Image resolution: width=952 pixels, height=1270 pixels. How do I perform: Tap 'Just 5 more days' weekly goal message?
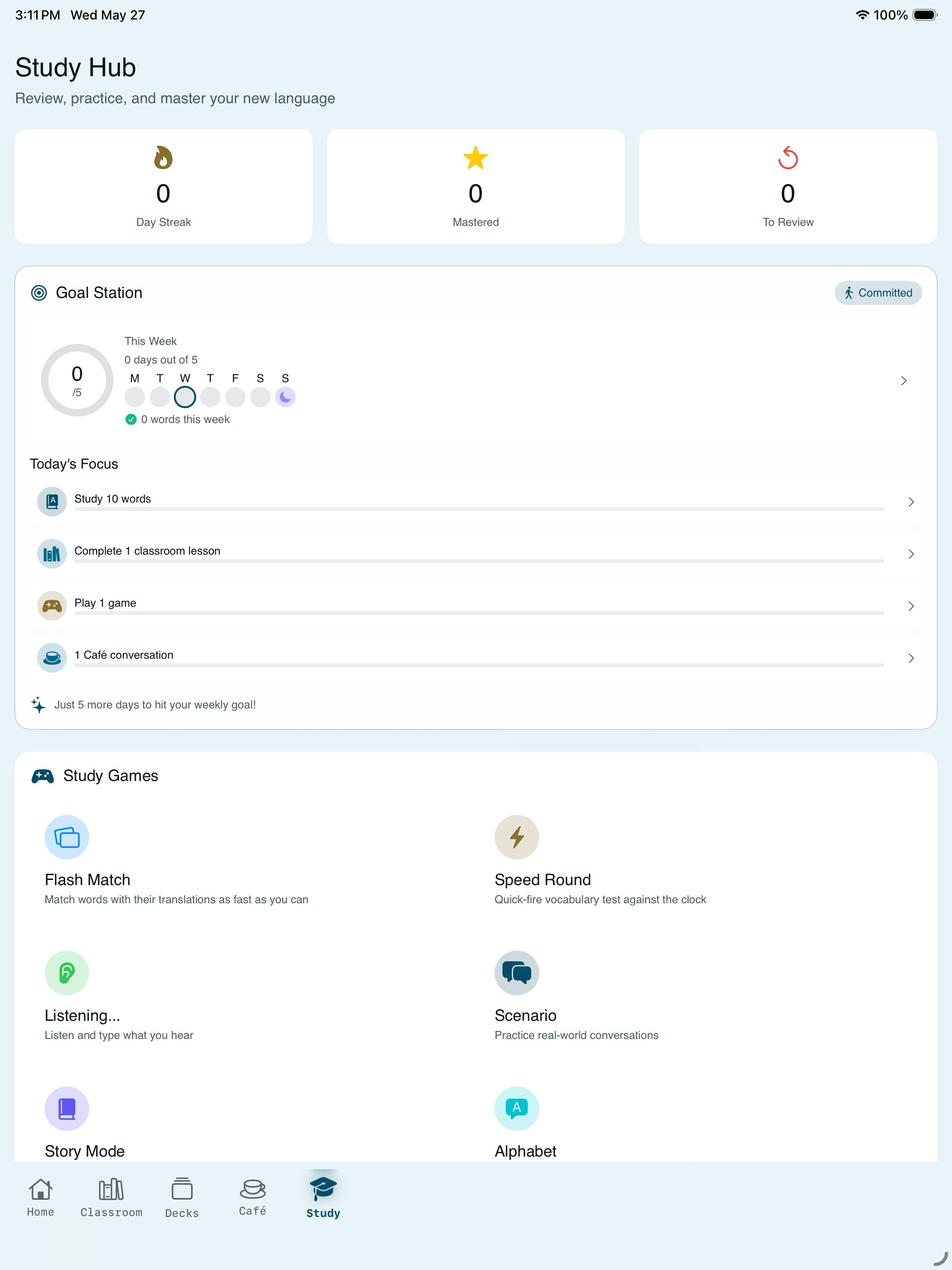pos(155,704)
